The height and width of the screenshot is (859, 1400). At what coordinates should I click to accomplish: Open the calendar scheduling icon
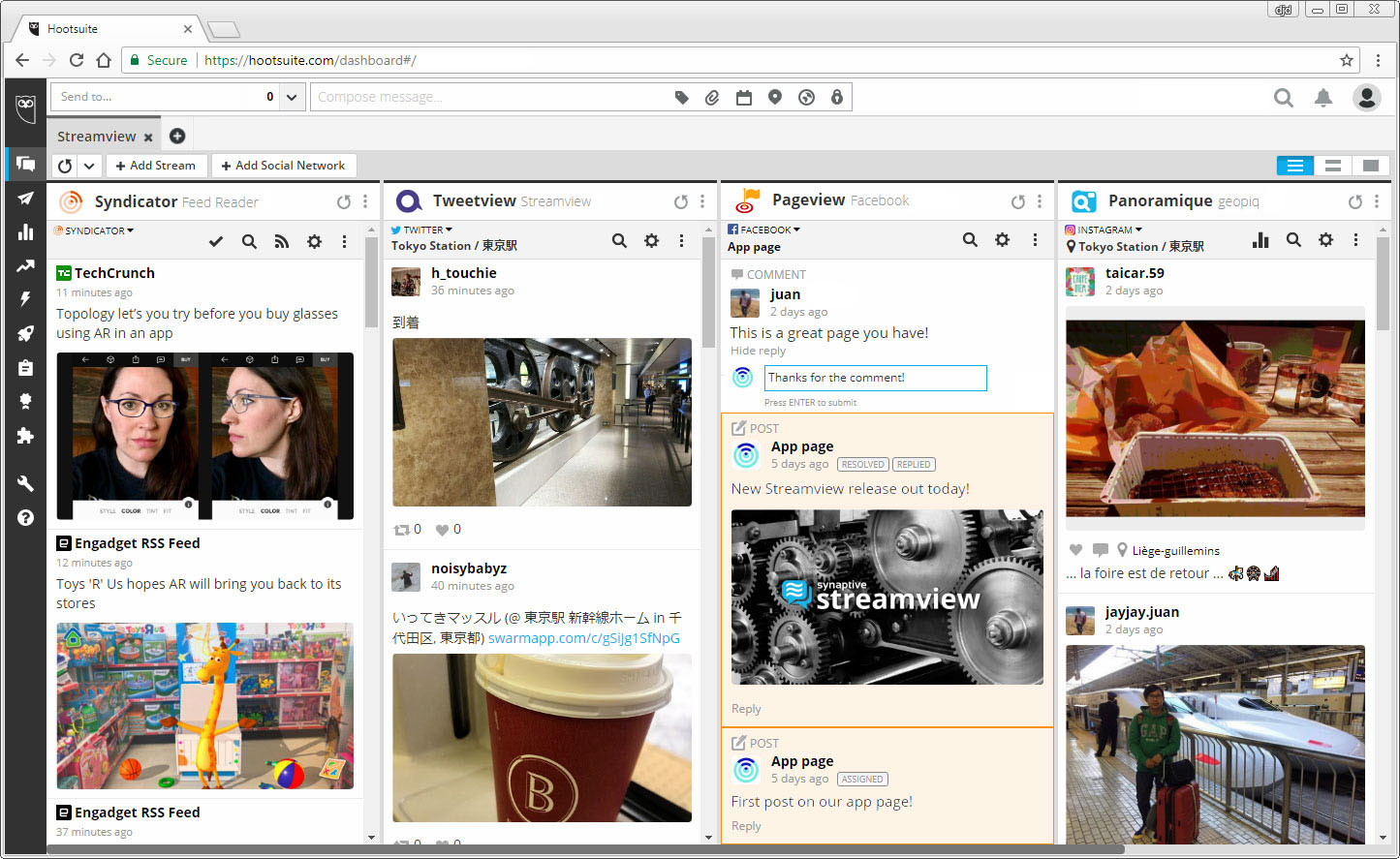(743, 97)
